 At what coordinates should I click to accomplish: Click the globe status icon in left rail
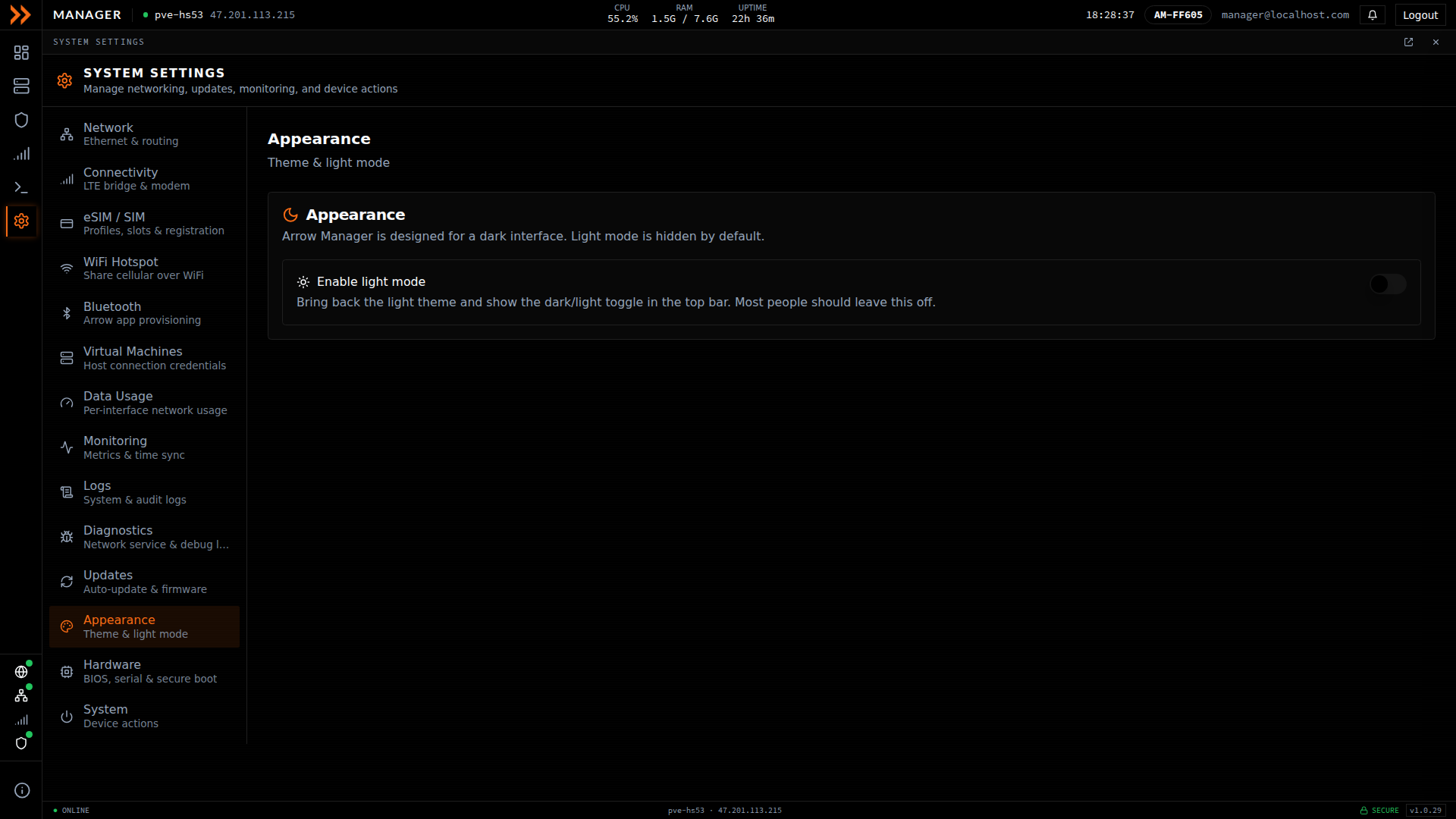click(x=21, y=672)
